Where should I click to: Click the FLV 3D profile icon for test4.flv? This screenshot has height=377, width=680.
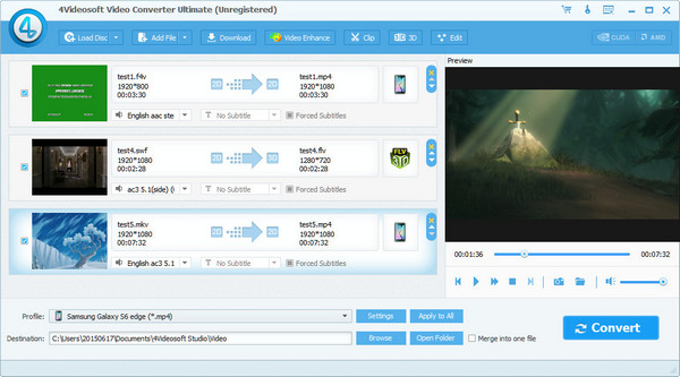coord(400,158)
